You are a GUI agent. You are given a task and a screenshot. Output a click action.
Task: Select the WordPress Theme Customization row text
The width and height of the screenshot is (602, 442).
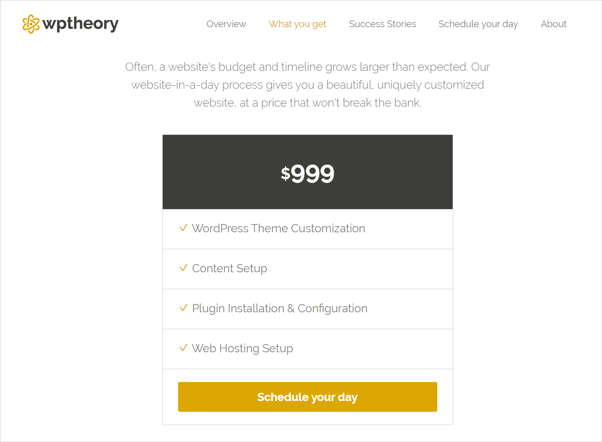point(278,228)
